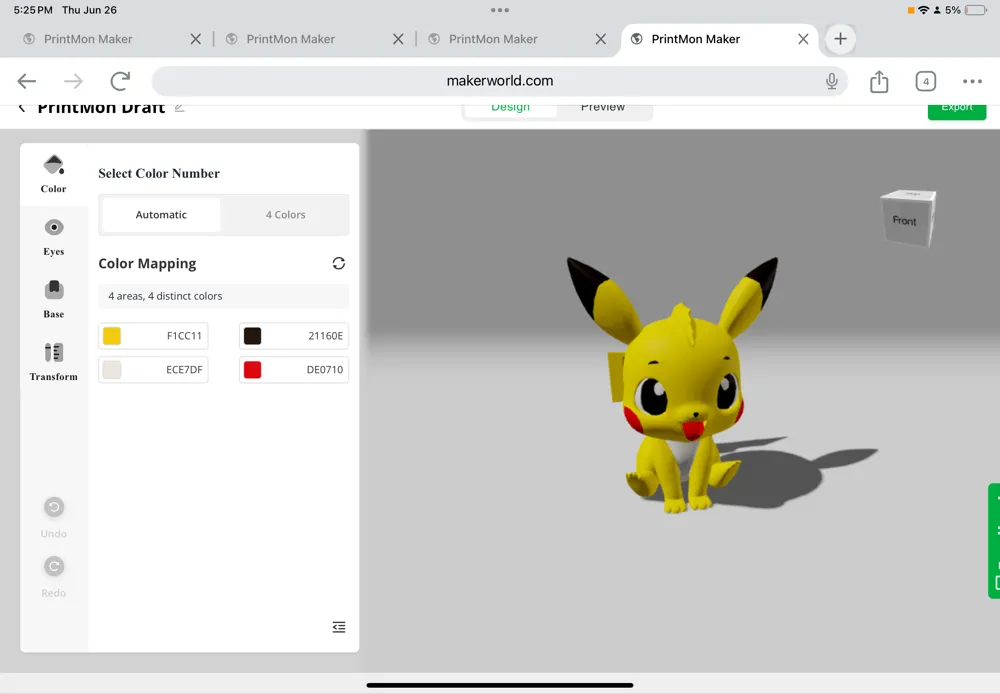1000x694 pixels.
Task: Click the F1CC11 hex code text
Action: point(184,336)
